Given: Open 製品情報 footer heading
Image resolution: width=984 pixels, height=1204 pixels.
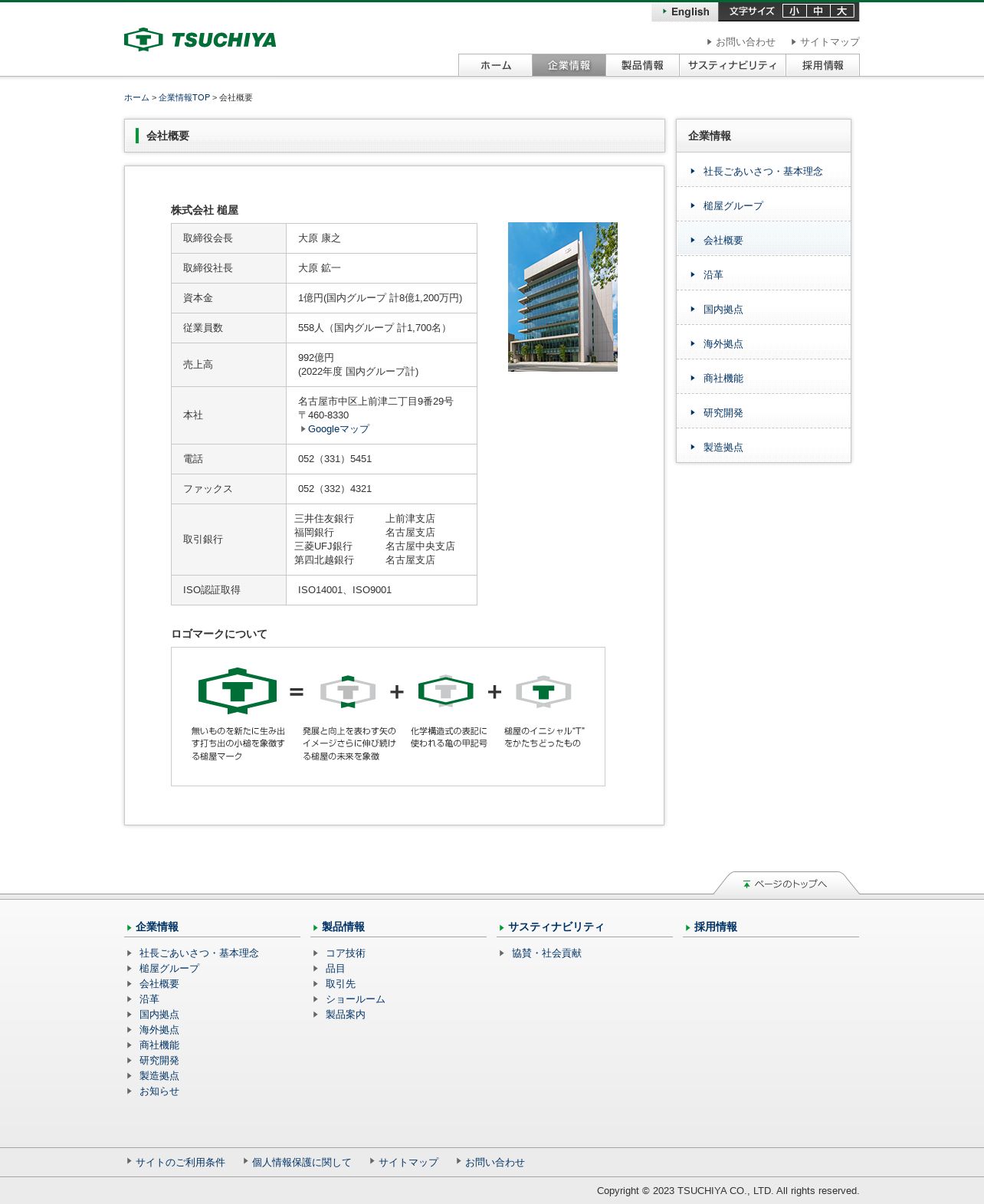Looking at the screenshot, I should [343, 927].
